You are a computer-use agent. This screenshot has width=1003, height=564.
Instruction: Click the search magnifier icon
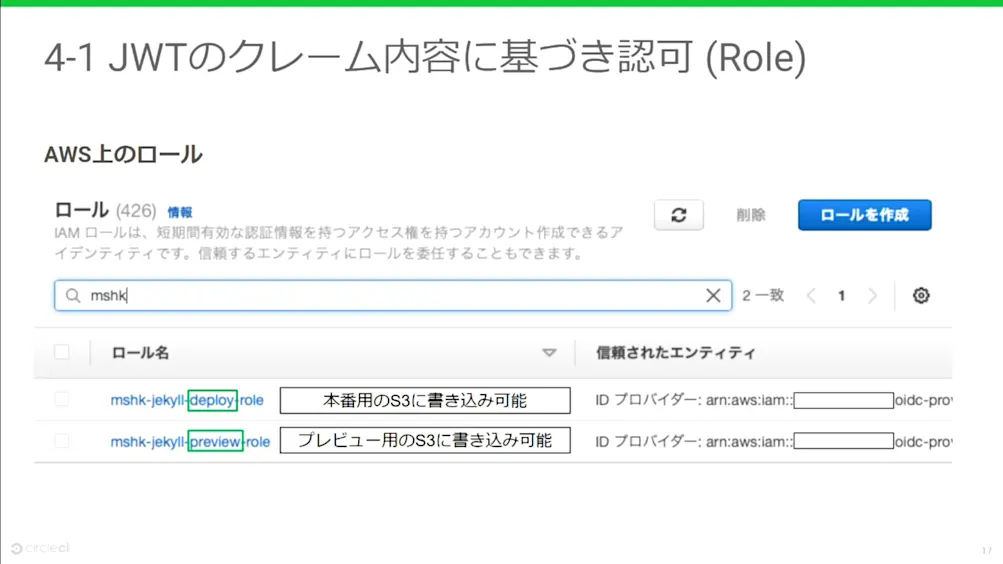tap(73, 295)
